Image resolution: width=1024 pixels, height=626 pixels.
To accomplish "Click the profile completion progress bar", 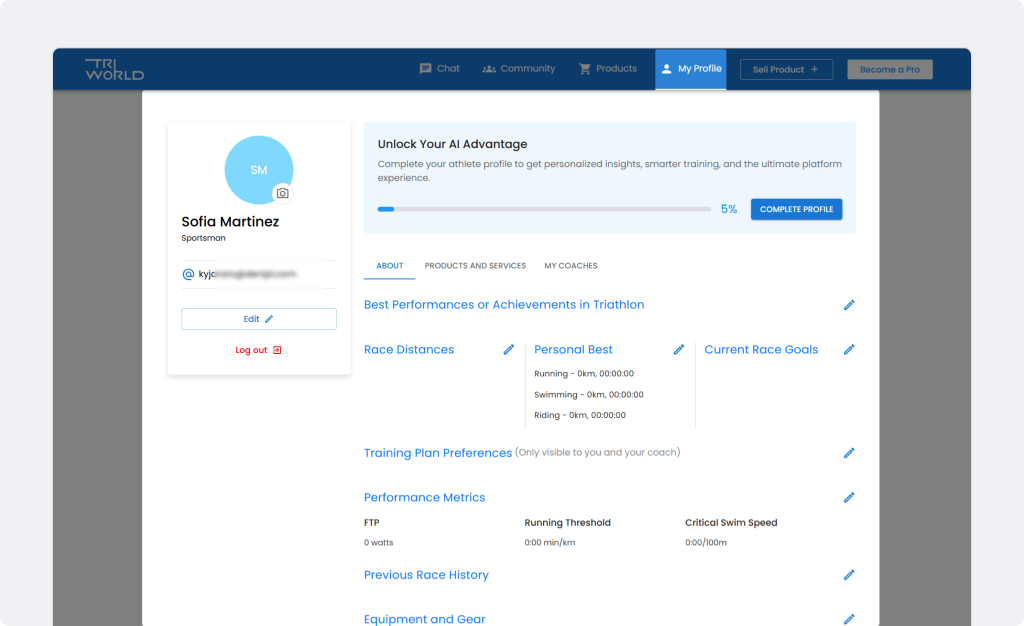I will (x=544, y=209).
